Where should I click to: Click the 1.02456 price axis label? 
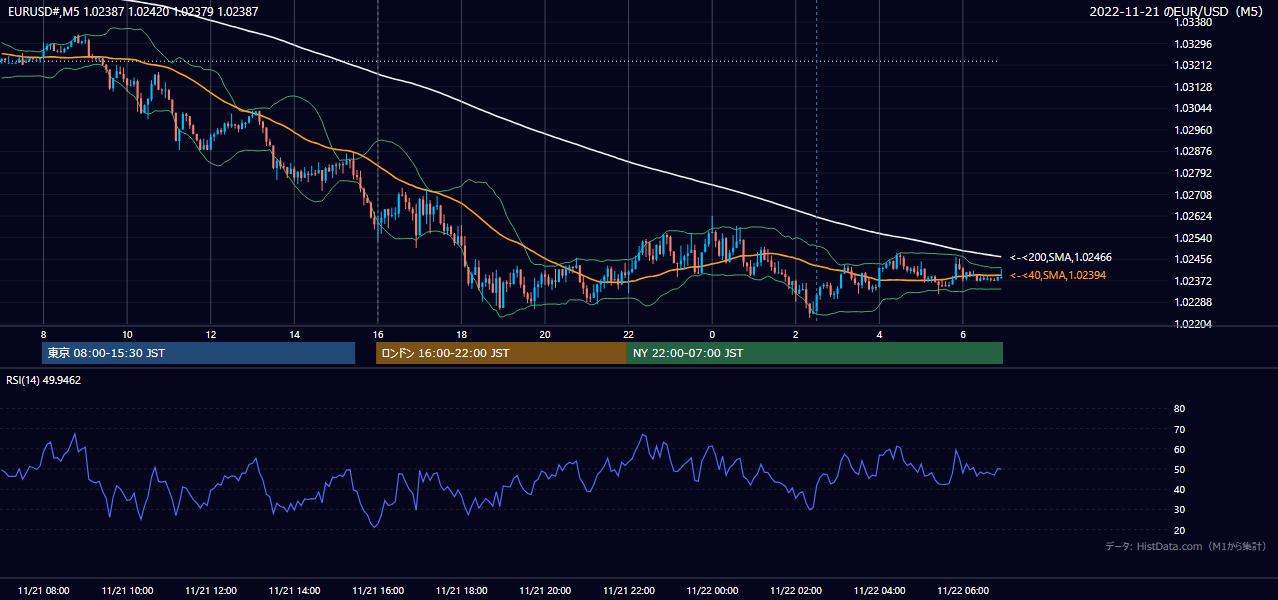1194,259
